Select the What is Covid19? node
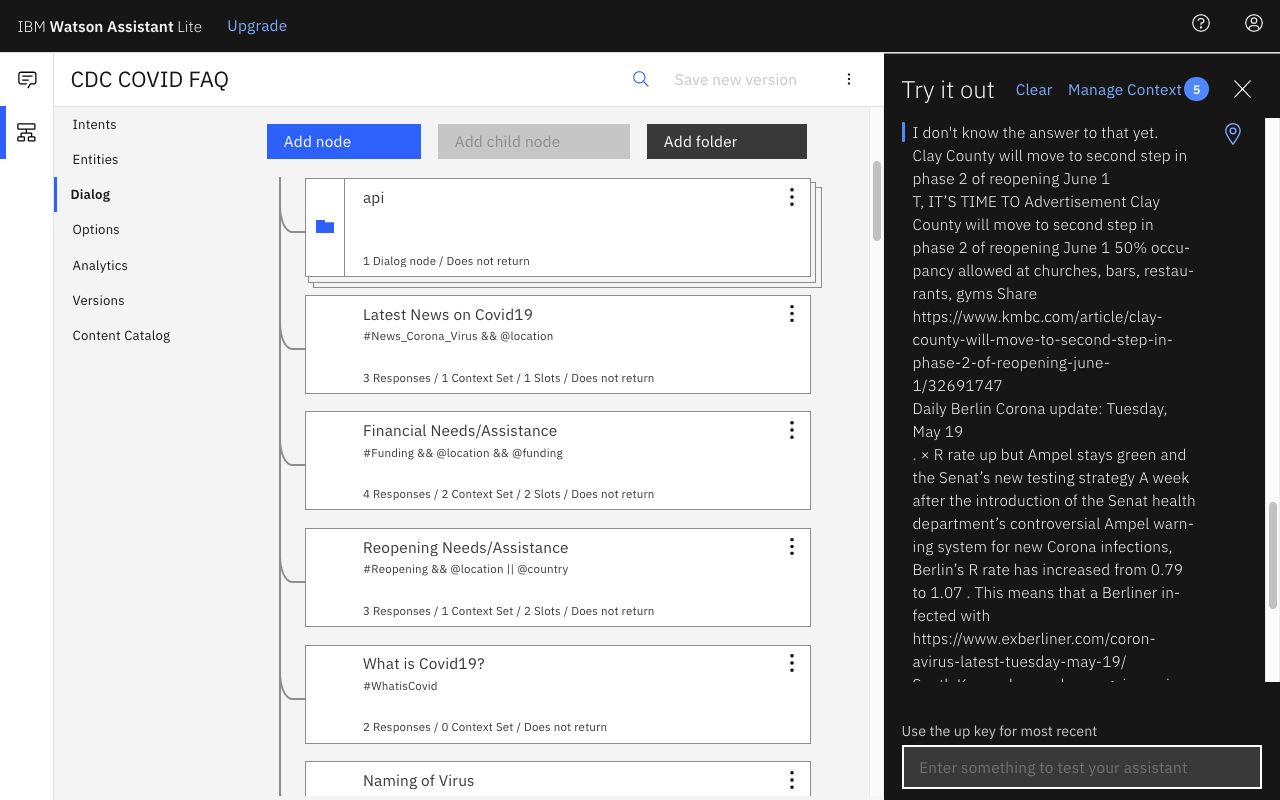Image resolution: width=1280 pixels, height=800 pixels. coord(558,693)
